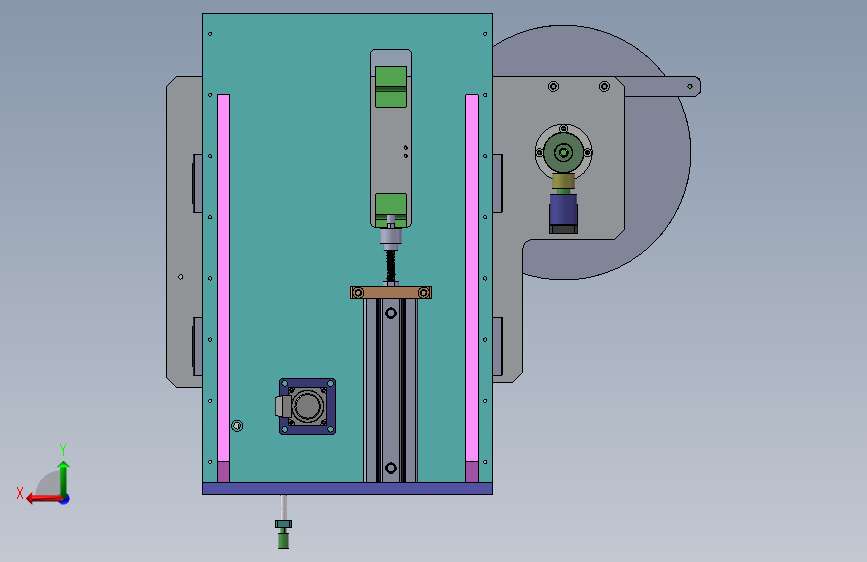
Task: Select the lower green block in the slot
Action: click(391, 210)
